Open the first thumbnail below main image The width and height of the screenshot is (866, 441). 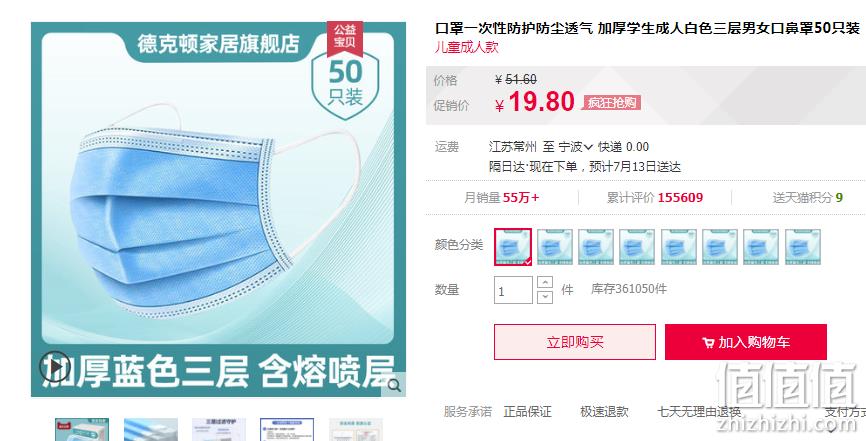click(82, 430)
